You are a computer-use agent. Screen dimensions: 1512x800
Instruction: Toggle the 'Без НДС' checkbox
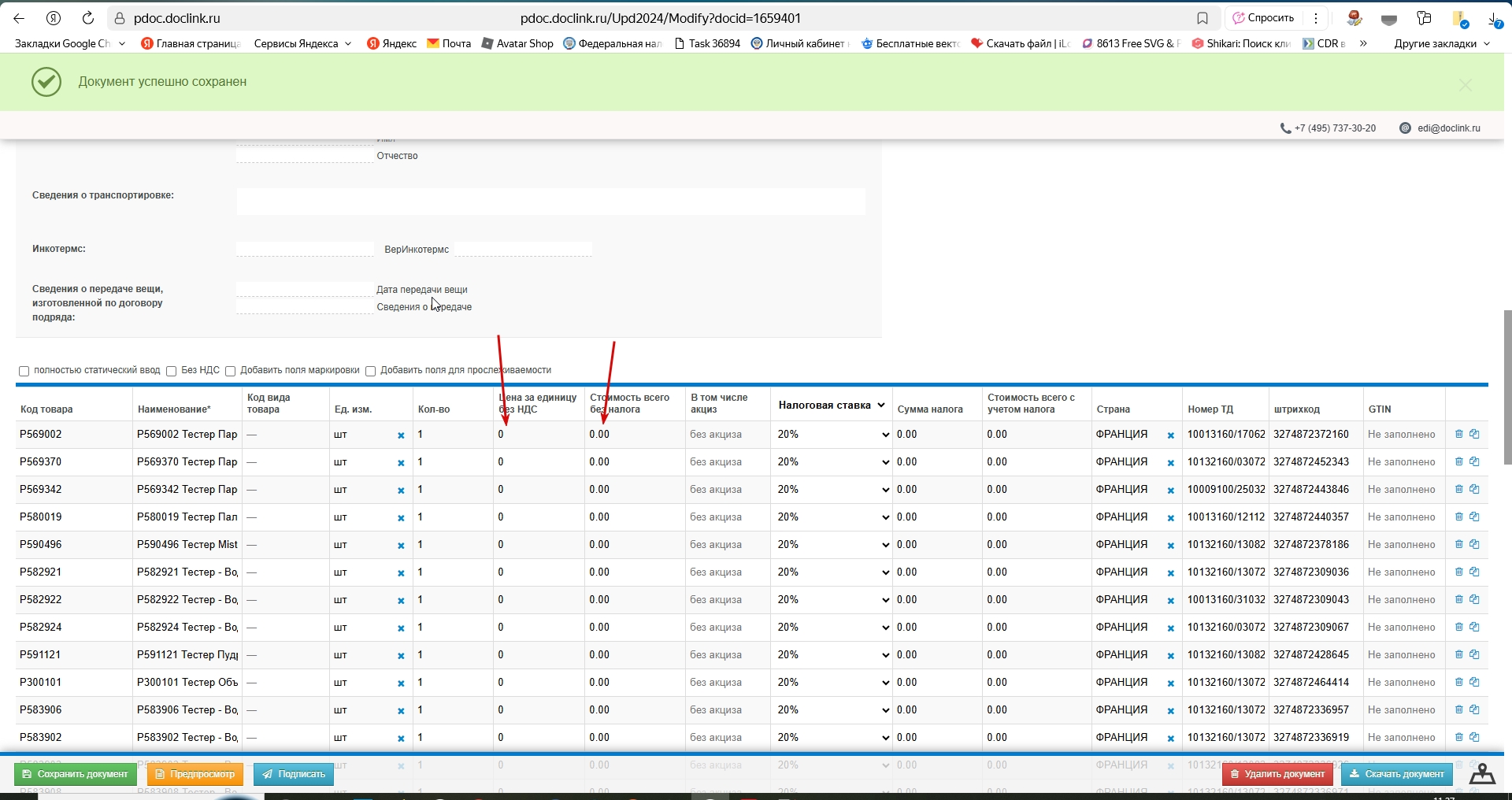(x=171, y=371)
